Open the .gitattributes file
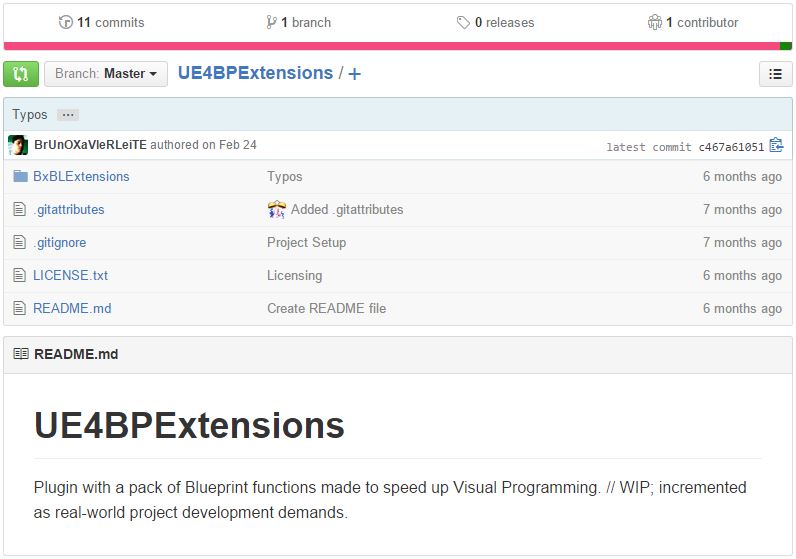Screen dimensions: 796x559 68,210
